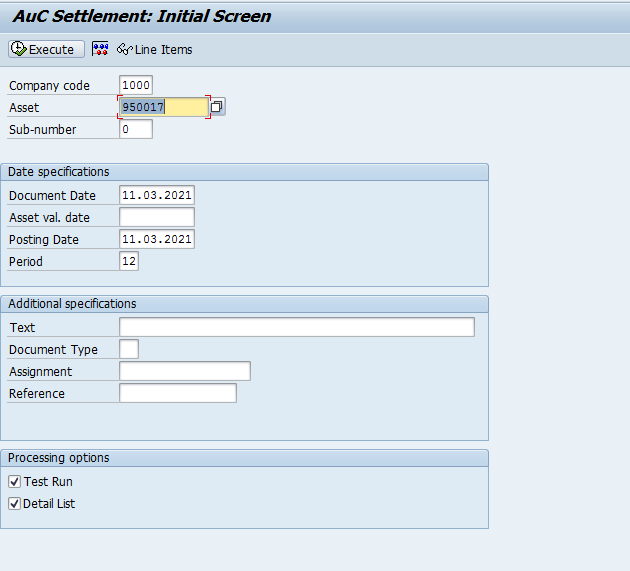Select the Company code label
Screen dimensions: 630x571
[49, 86]
